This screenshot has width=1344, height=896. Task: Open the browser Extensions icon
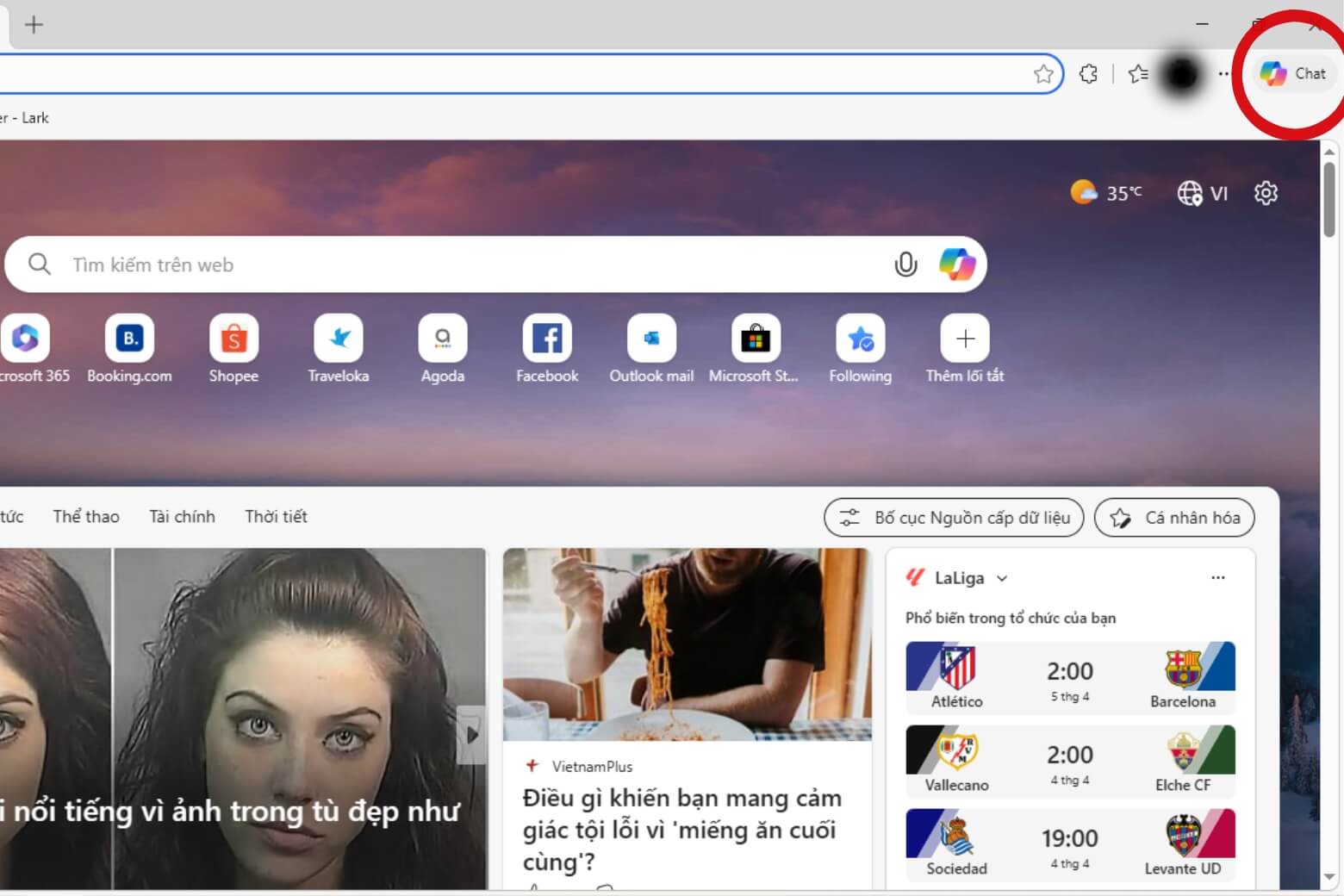click(x=1088, y=73)
